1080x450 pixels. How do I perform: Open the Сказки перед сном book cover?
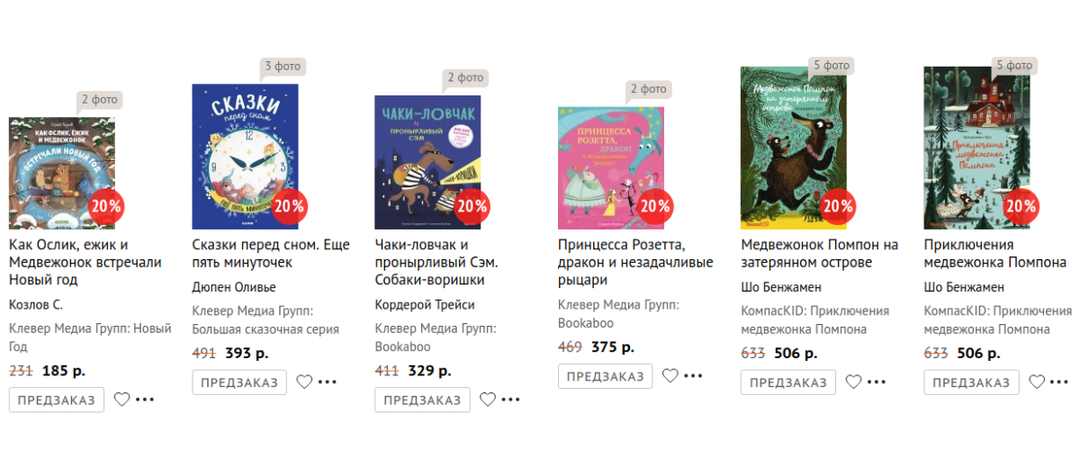click(x=245, y=157)
